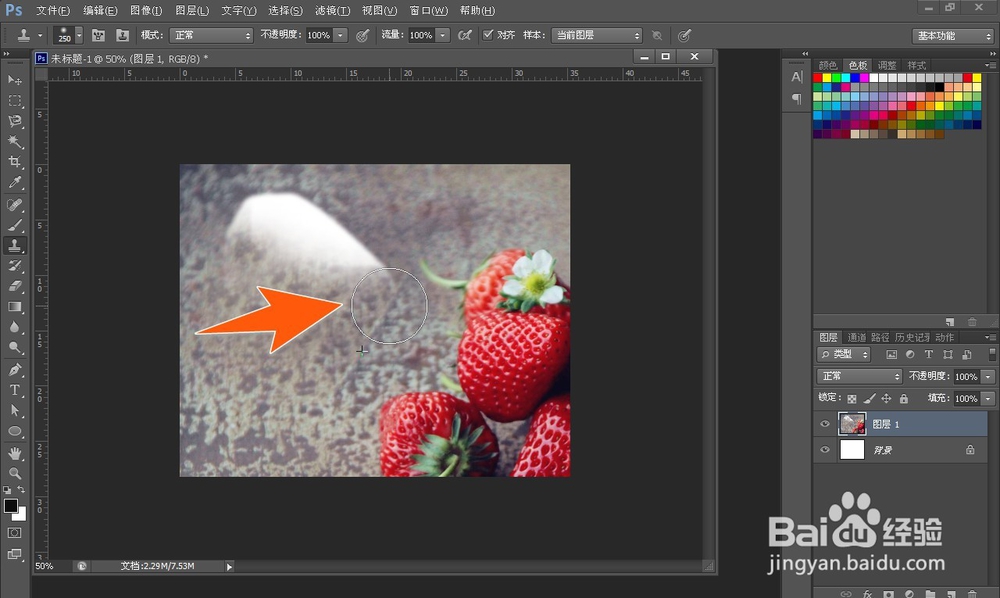Screen dimensions: 1000x598
Task: Uncheck the 对齐 aligned checkbox
Action: 488,35
